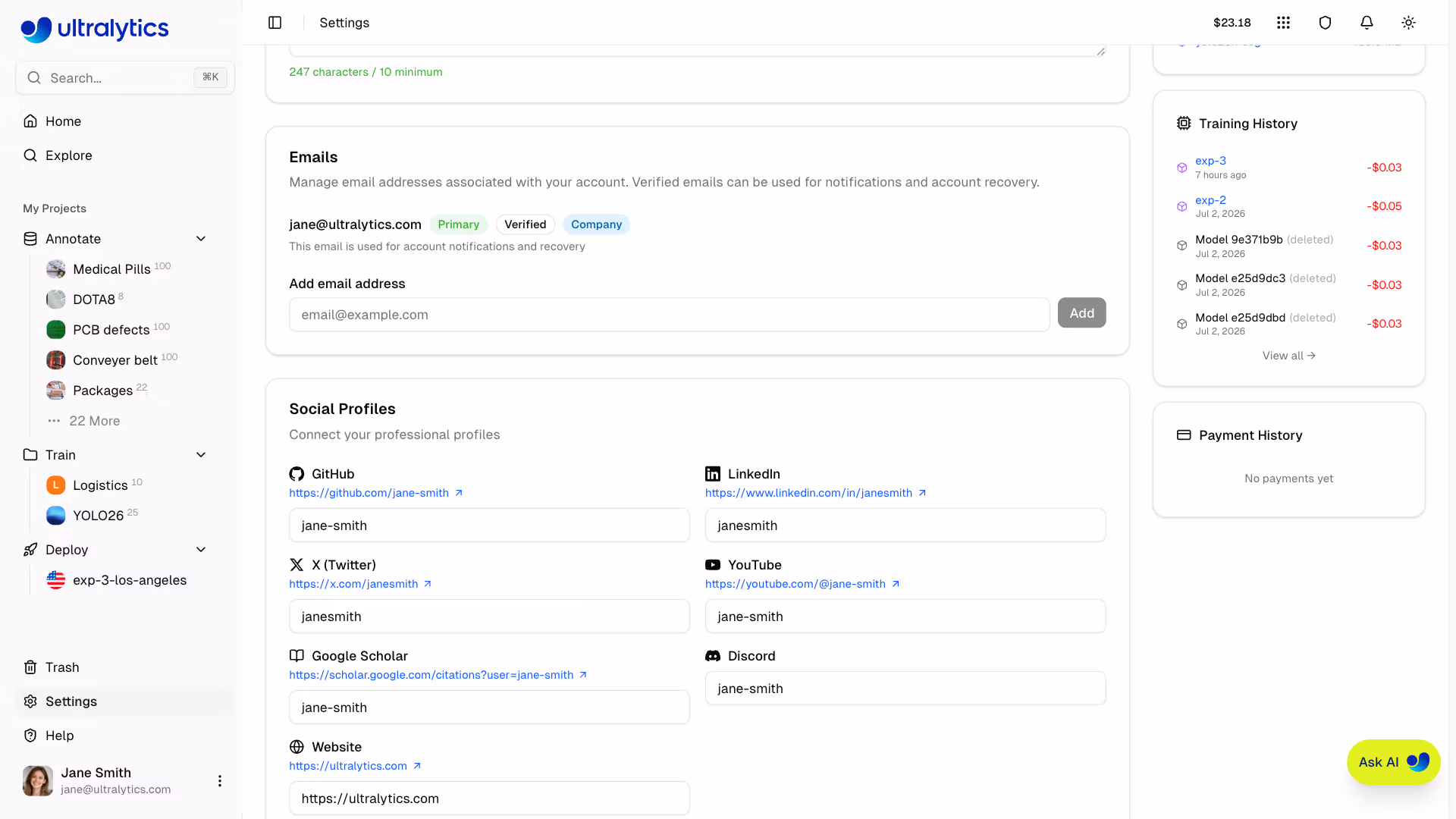
Task: Click the Add email button
Action: point(1081,313)
